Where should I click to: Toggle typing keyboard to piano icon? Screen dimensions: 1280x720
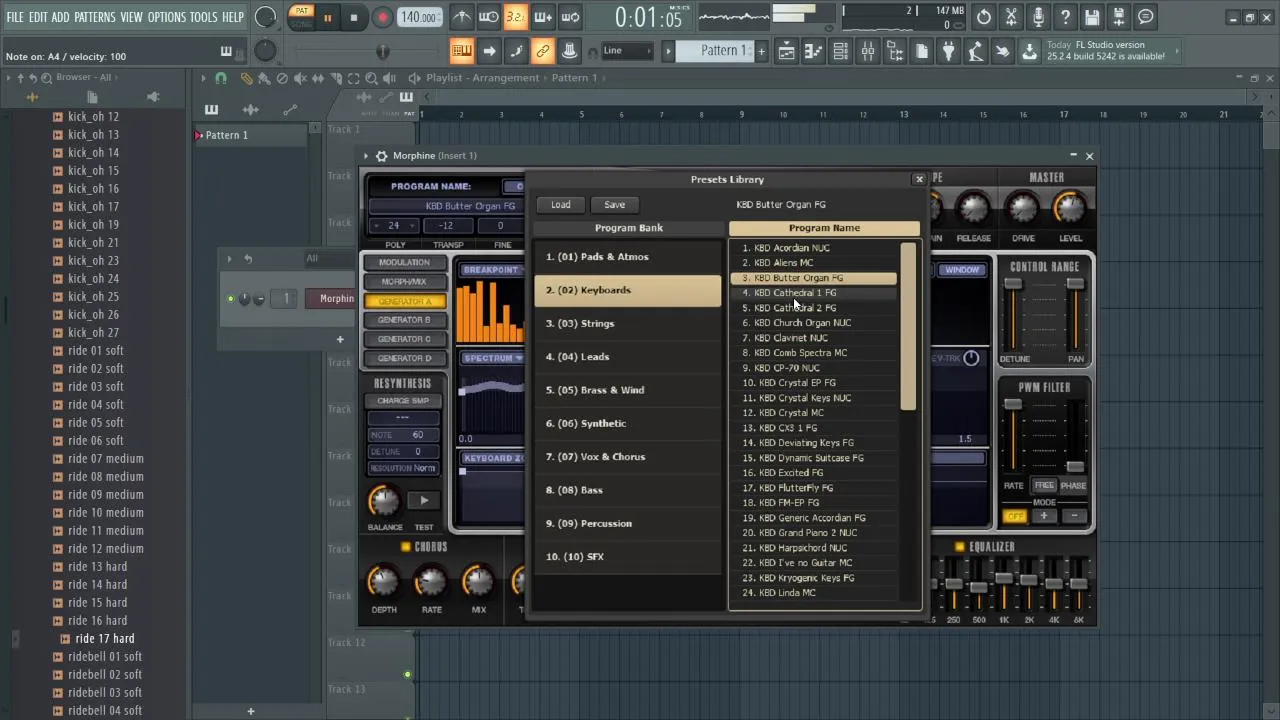point(462,51)
